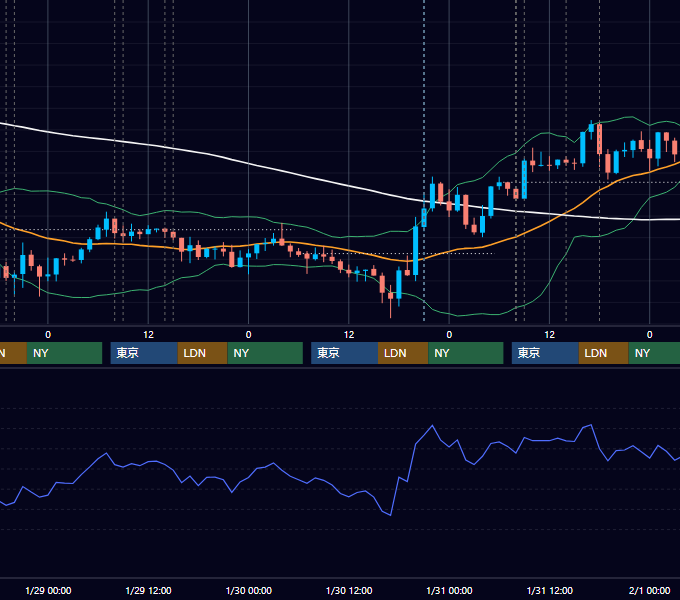The width and height of the screenshot is (680, 600).
Task: Click hour label 12 above 1/31 12:00
Action: (549, 335)
